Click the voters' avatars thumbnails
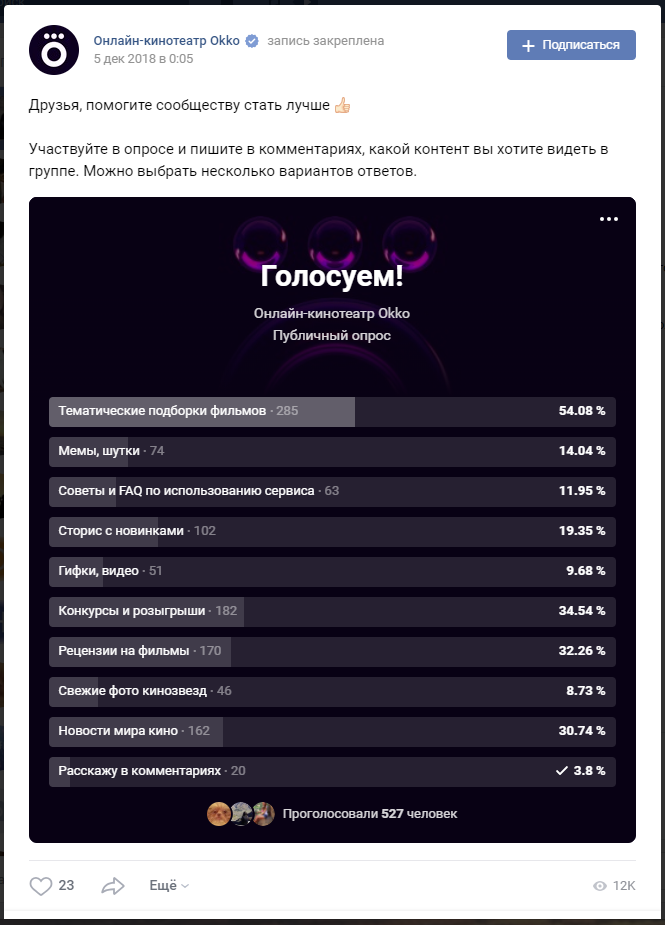This screenshot has width=665, height=925. coord(240,814)
